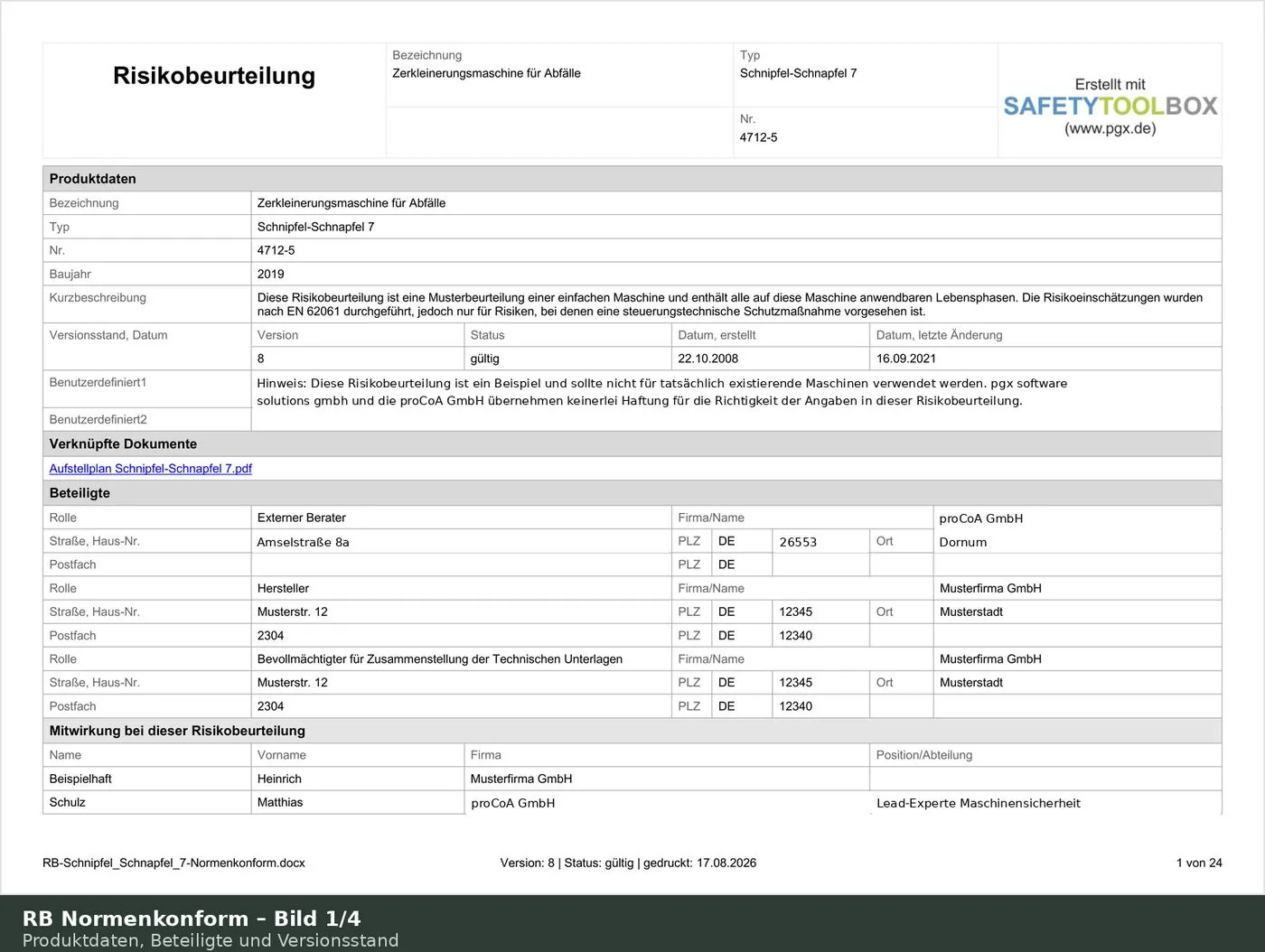Click the caption RB Normenkonform – Bild 1/4

pyautogui.click(x=192, y=919)
